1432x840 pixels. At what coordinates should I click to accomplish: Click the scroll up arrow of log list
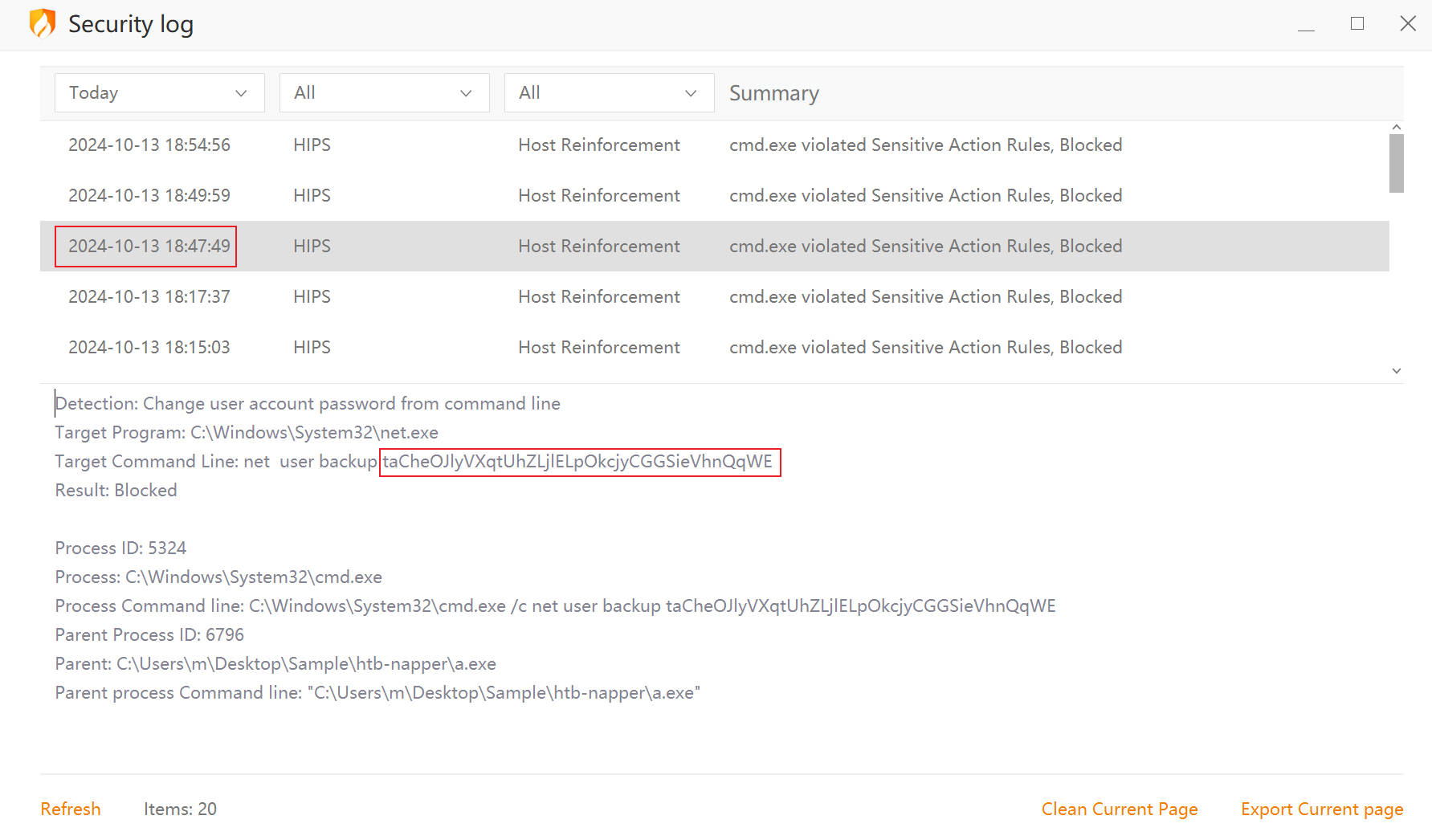click(1397, 127)
